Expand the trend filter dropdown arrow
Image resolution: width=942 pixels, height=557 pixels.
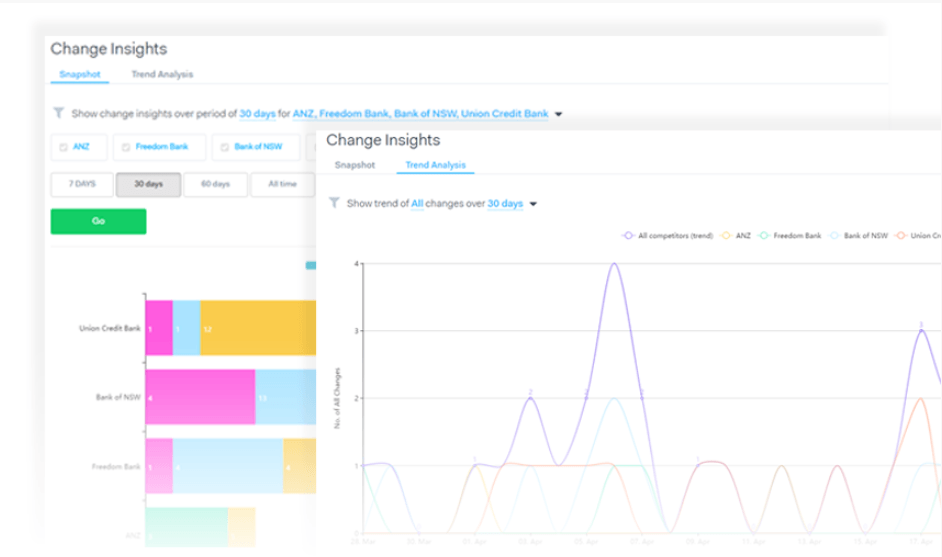[533, 204]
